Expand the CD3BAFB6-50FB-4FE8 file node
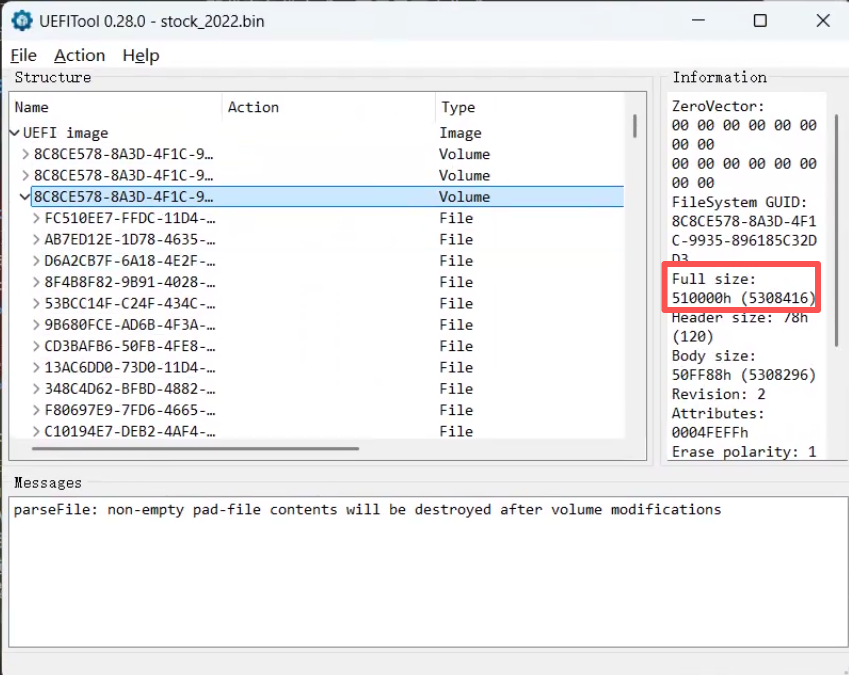Viewport: 849px width, 675px height. [36, 346]
